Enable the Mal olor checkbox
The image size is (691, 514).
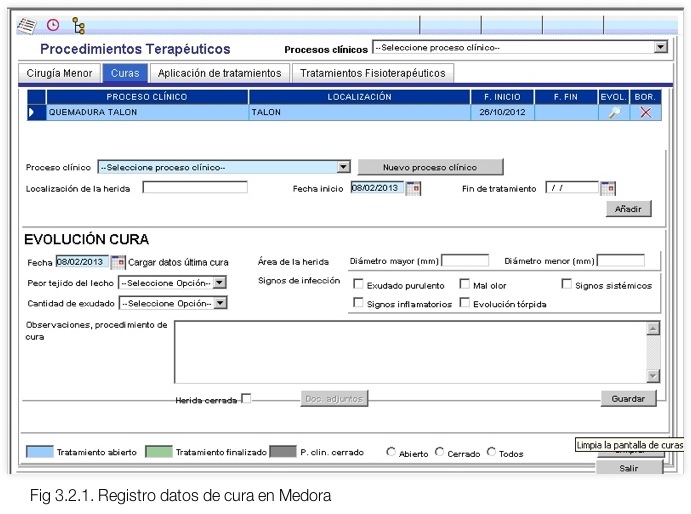(x=465, y=285)
